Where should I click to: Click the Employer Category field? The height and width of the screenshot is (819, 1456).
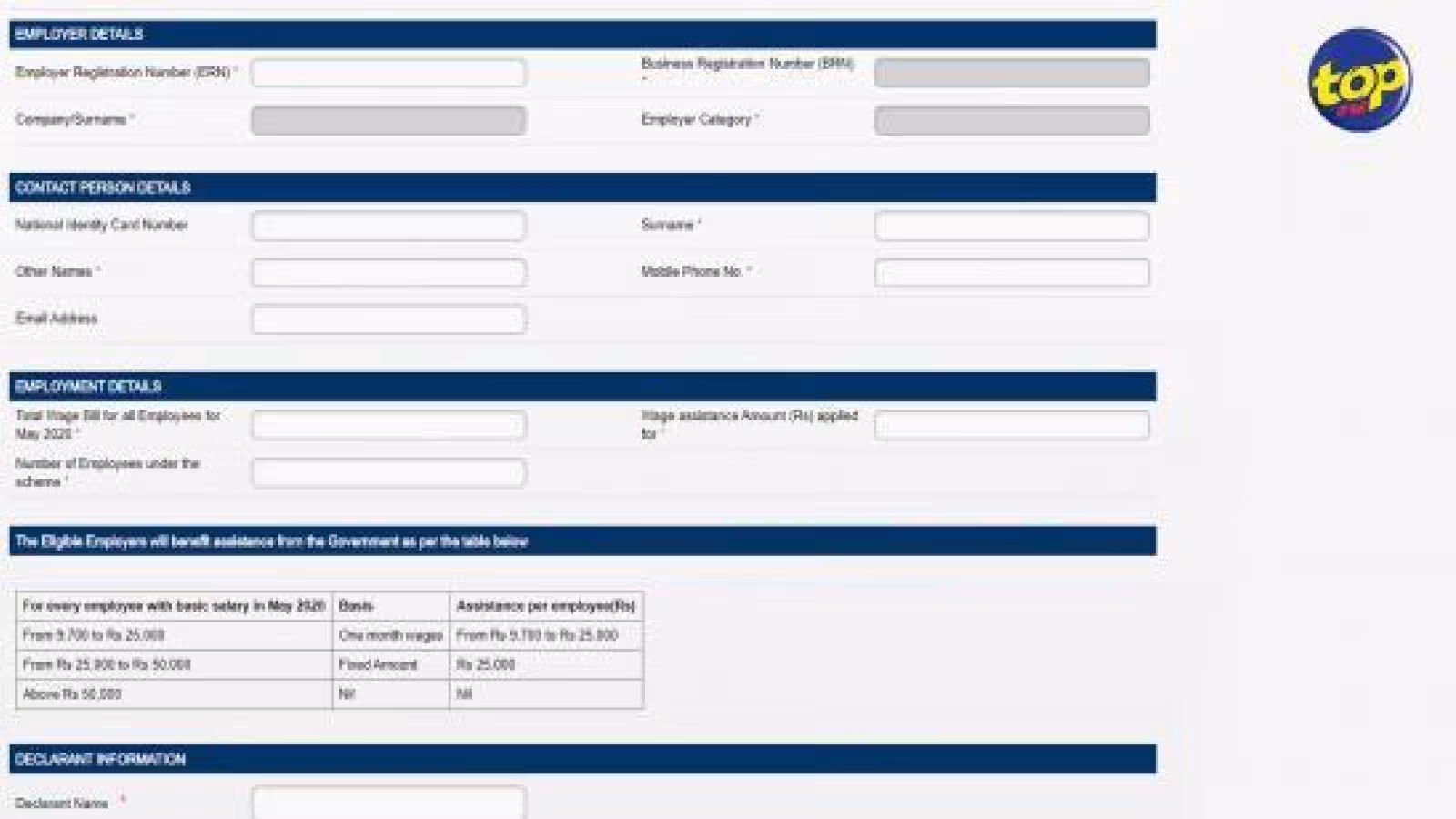pyautogui.click(x=1011, y=120)
